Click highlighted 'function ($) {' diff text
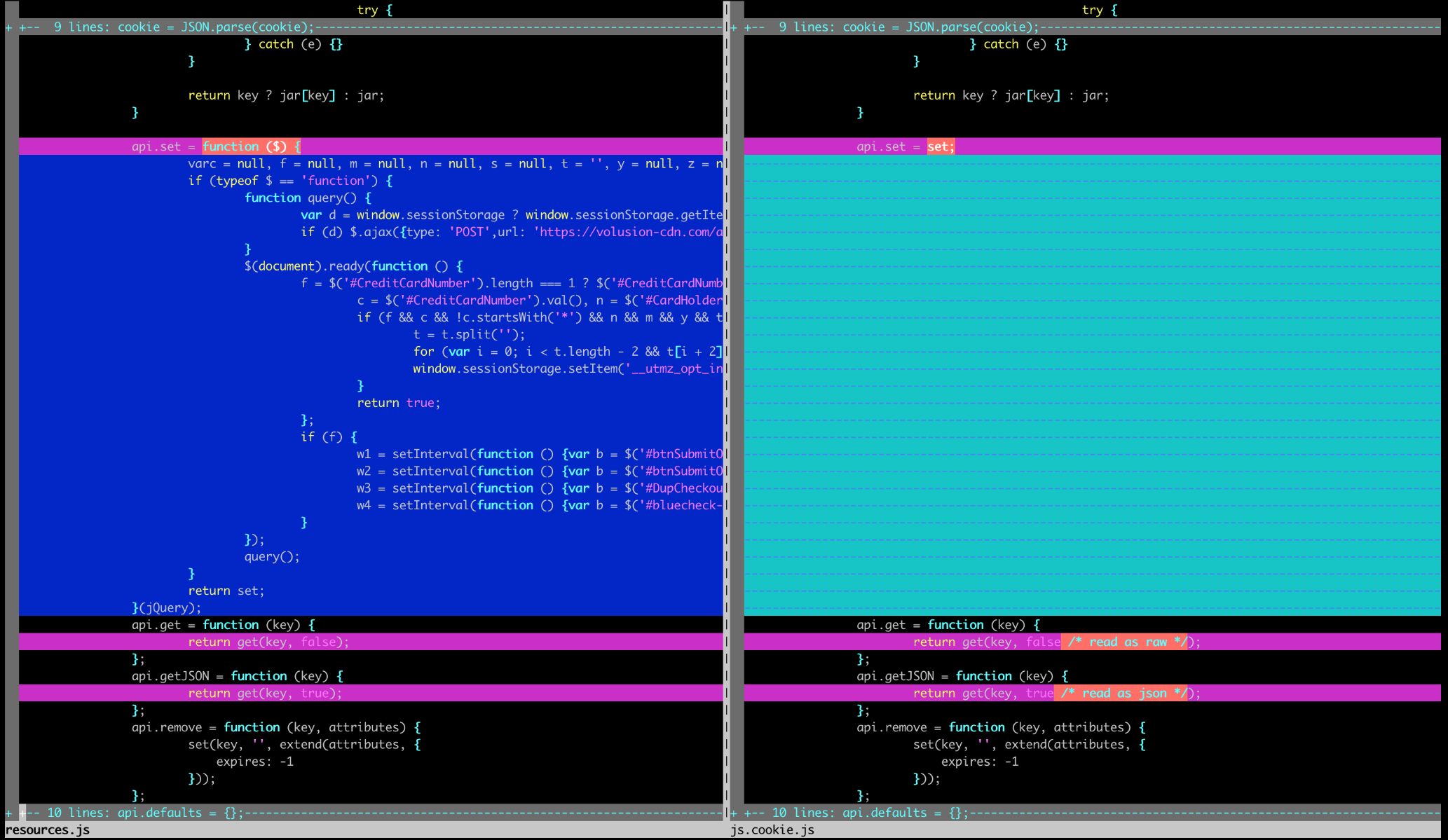Image resolution: width=1448 pixels, height=840 pixels. pyautogui.click(x=251, y=146)
